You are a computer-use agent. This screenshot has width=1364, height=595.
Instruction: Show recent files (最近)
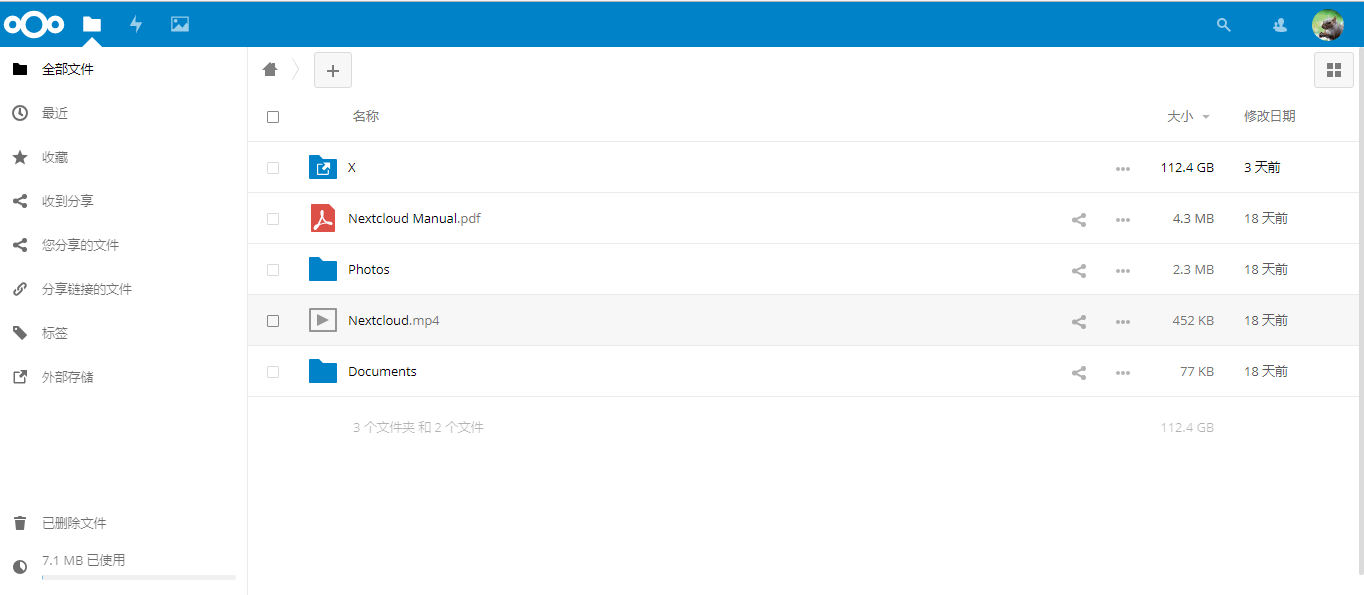tap(55, 113)
